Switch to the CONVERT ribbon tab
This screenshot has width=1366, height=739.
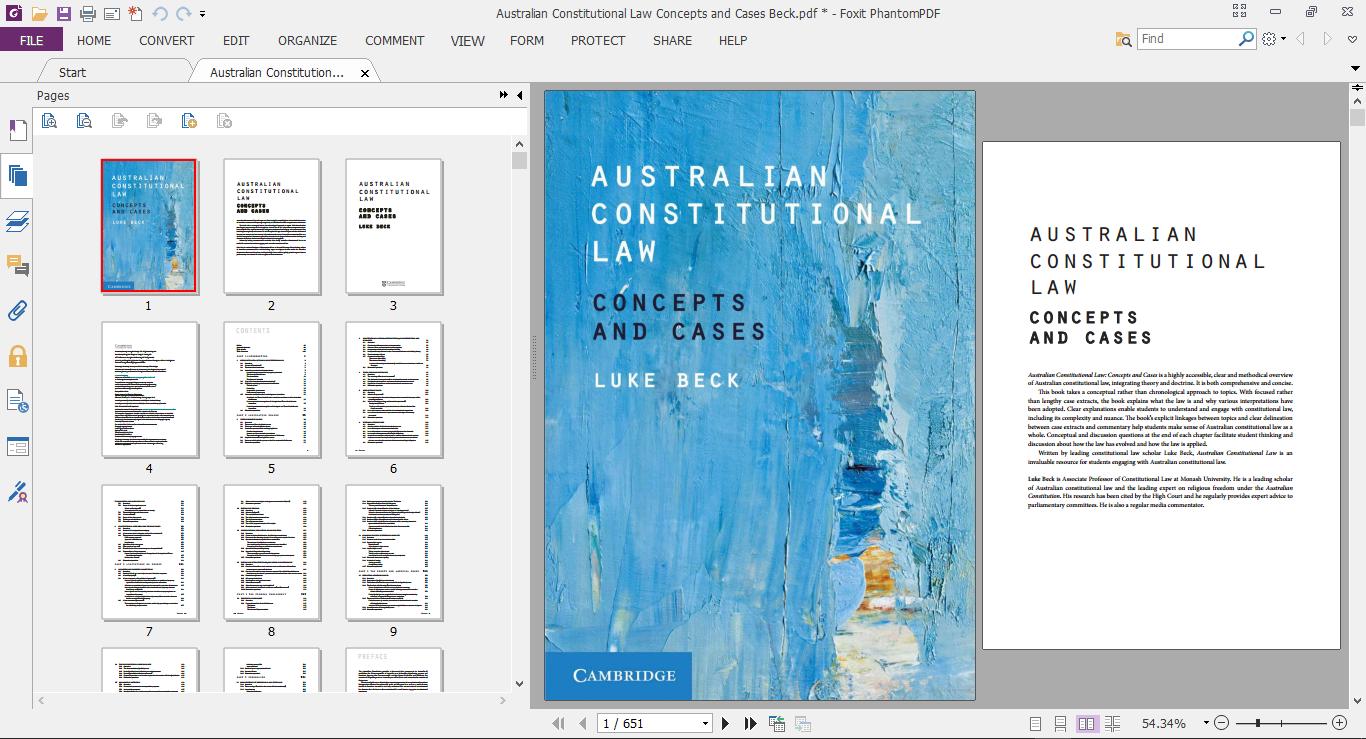(167, 40)
